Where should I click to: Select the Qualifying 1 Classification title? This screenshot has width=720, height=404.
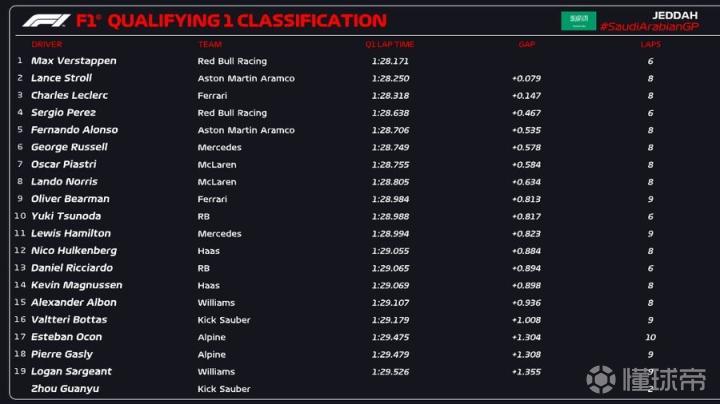[244, 21]
